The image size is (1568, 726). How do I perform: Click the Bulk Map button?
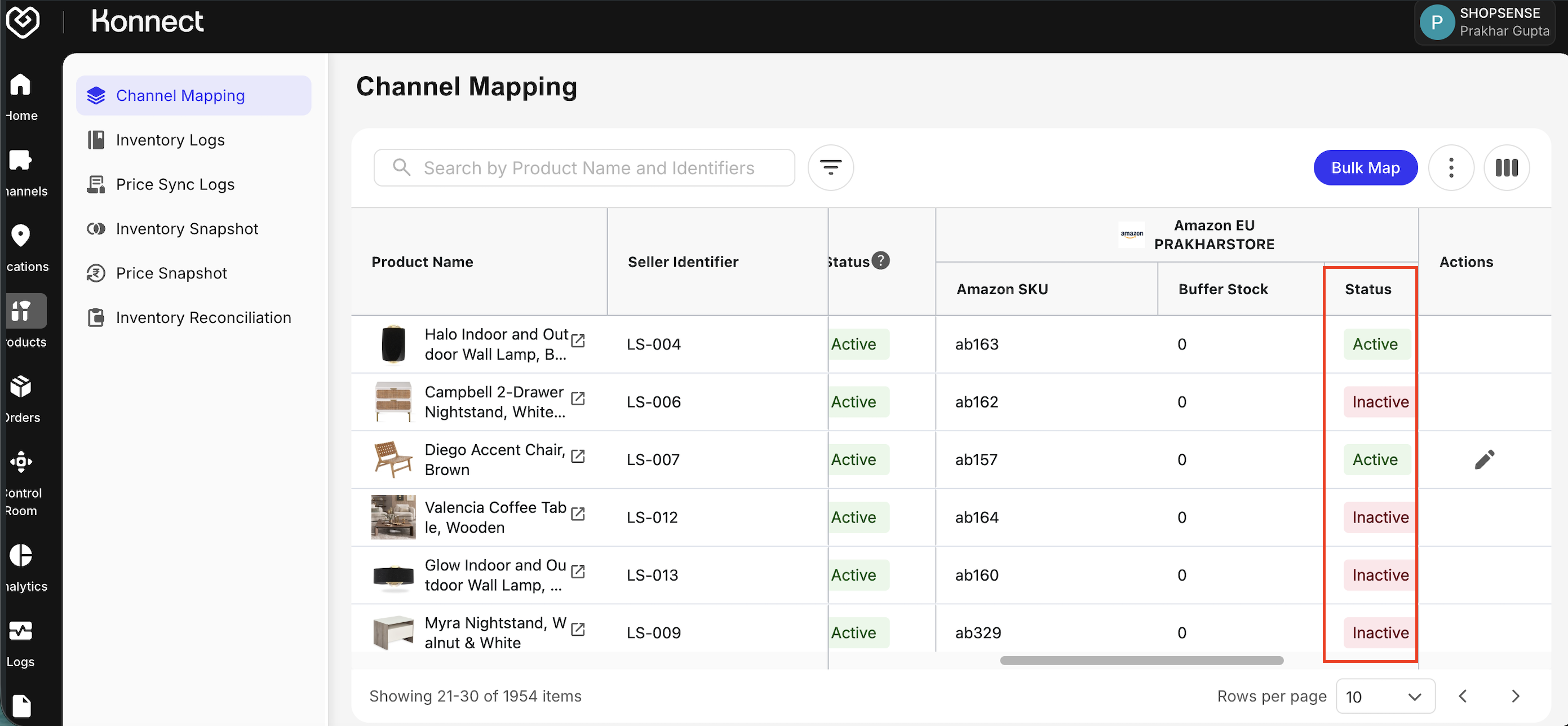tap(1365, 167)
